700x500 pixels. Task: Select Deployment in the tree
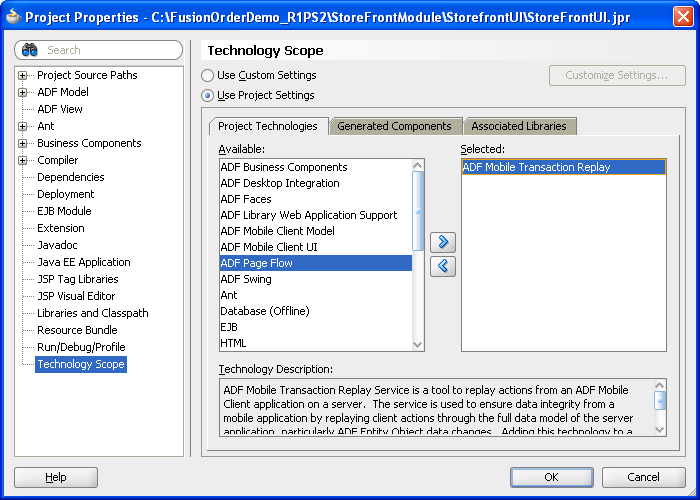66,194
